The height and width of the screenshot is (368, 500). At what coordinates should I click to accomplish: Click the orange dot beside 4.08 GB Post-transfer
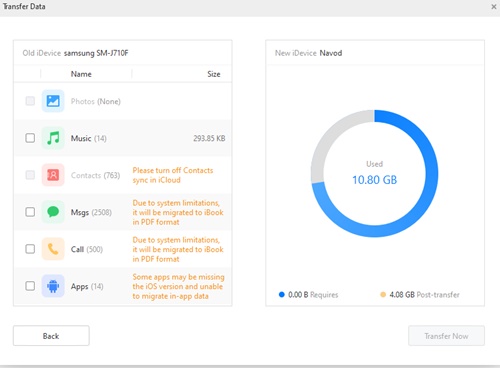(383, 295)
